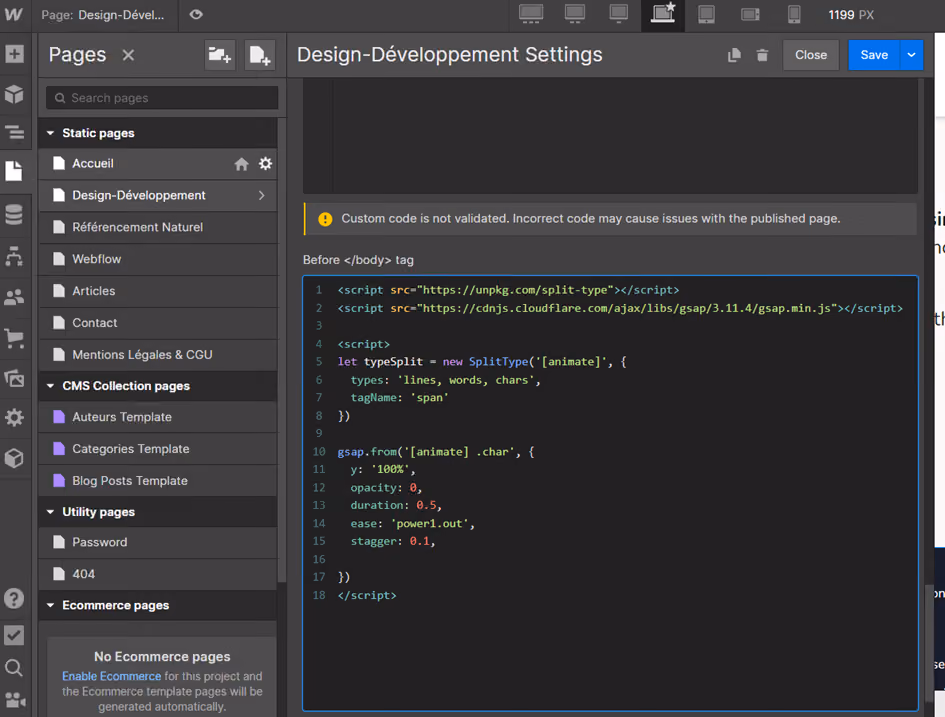Open Auteurs Template page
Screen dimensions: 945x717
(x=158, y=417)
